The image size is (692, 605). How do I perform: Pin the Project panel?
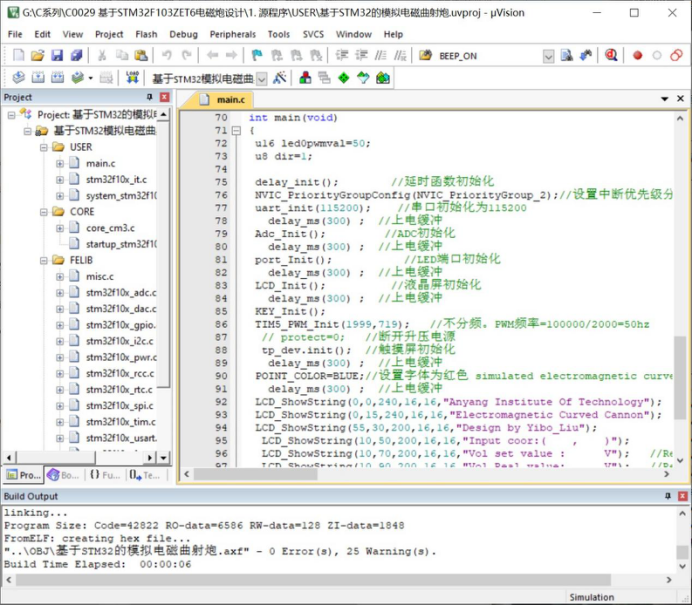(x=150, y=97)
